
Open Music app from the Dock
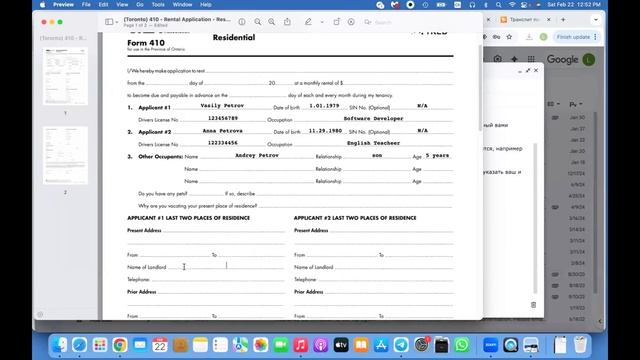(300, 345)
